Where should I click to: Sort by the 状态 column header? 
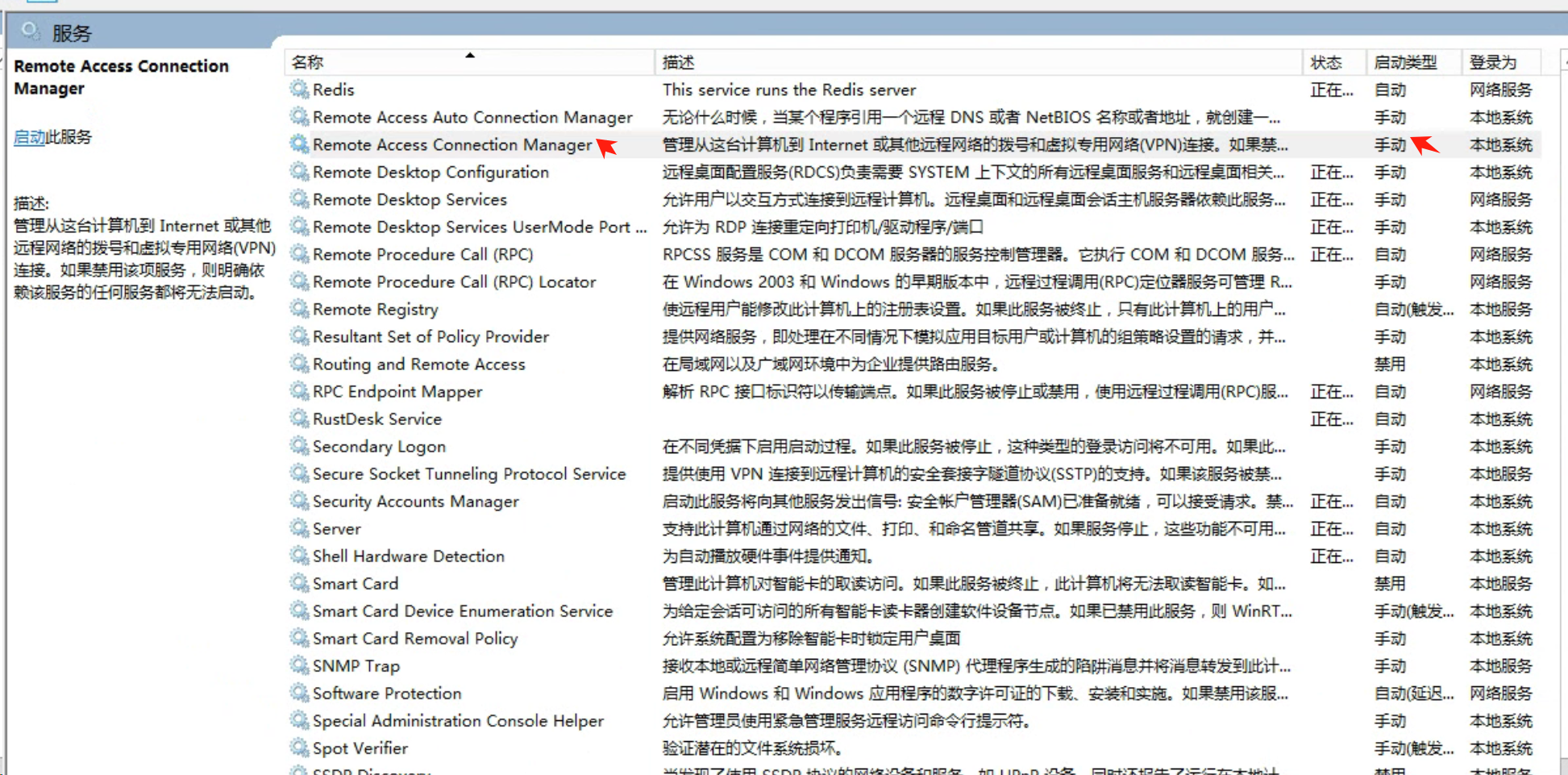tap(1334, 62)
